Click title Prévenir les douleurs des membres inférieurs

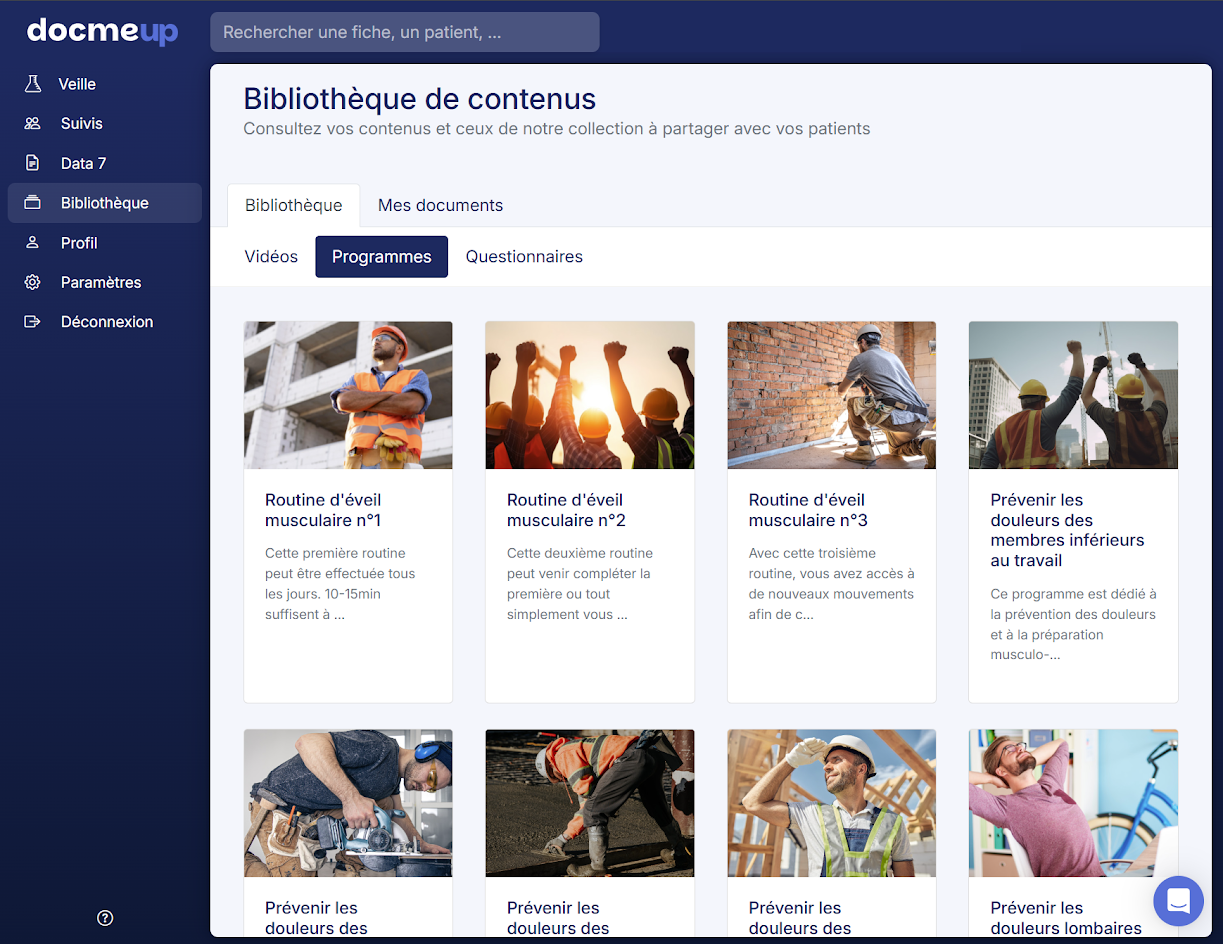[1067, 530]
